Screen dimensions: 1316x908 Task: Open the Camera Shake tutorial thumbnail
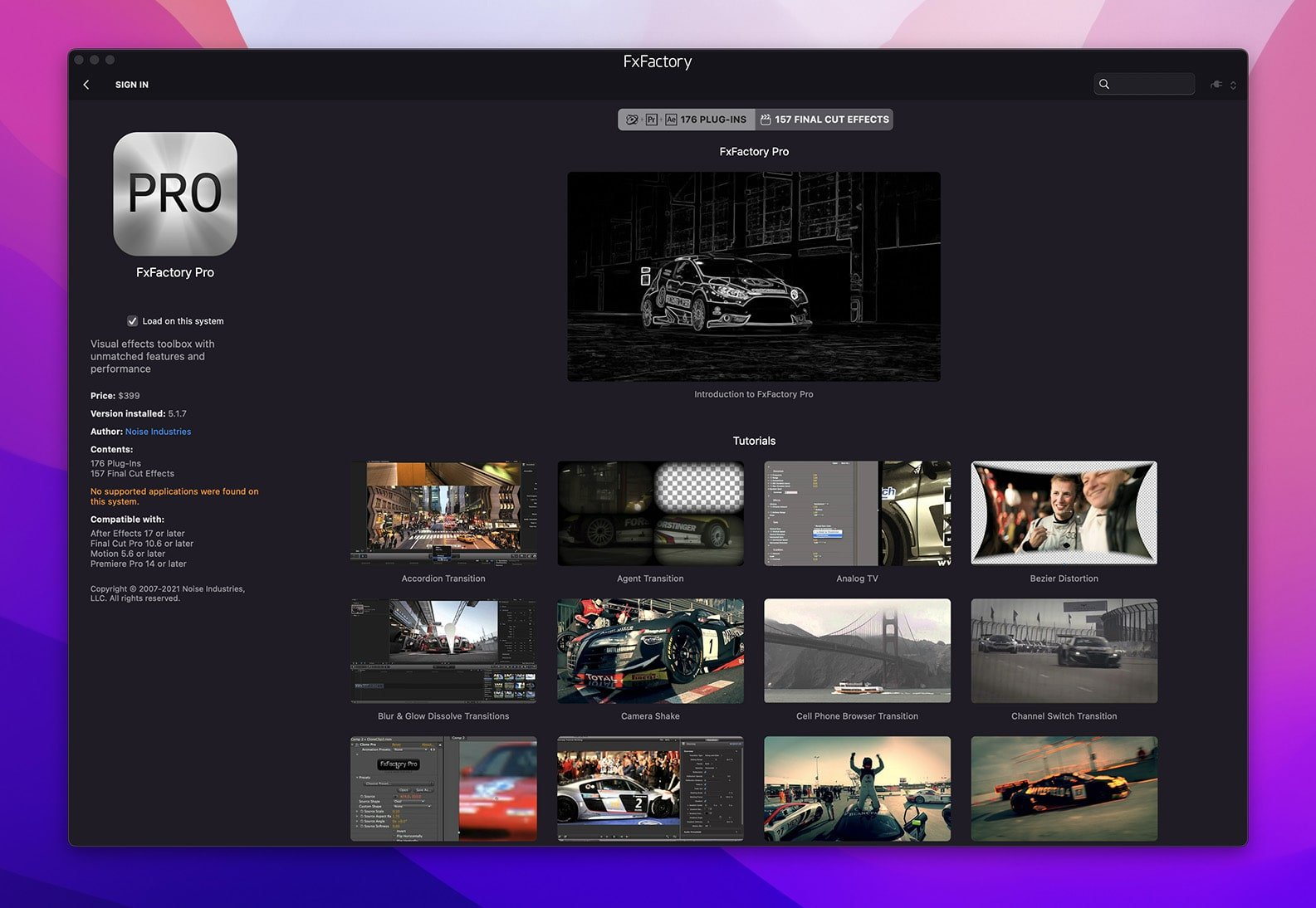coord(650,652)
